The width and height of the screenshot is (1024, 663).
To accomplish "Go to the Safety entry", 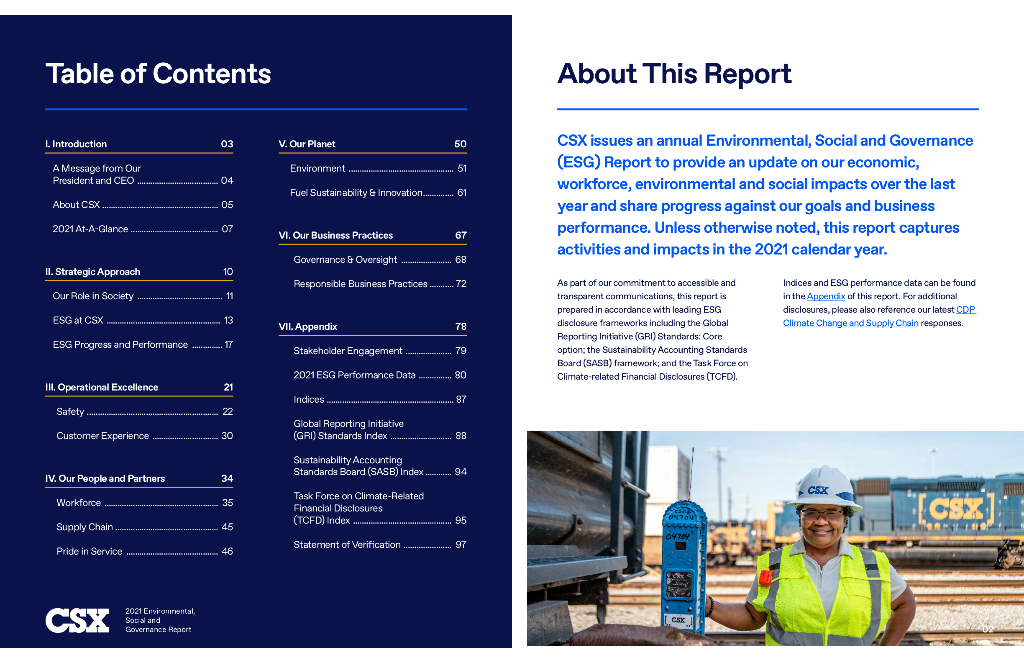I will point(144,412).
